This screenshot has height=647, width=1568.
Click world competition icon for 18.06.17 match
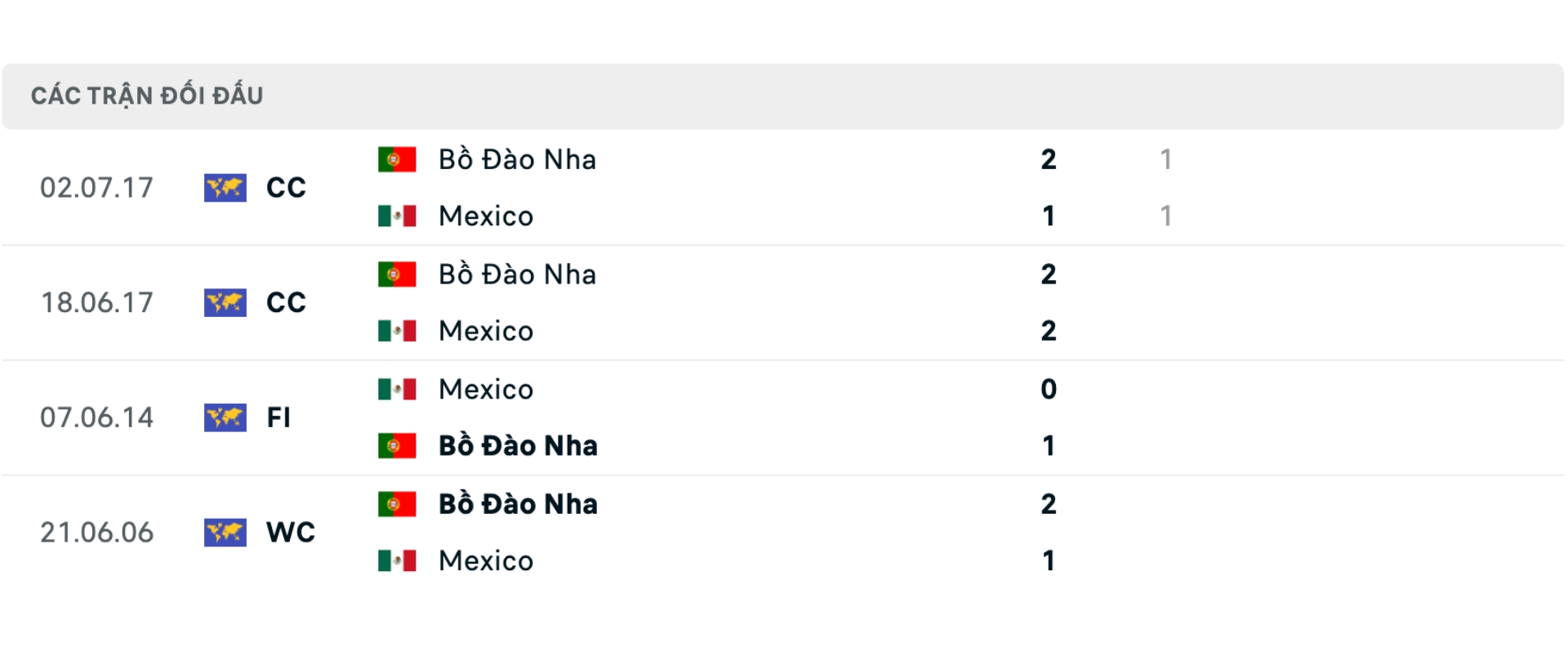tap(225, 303)
